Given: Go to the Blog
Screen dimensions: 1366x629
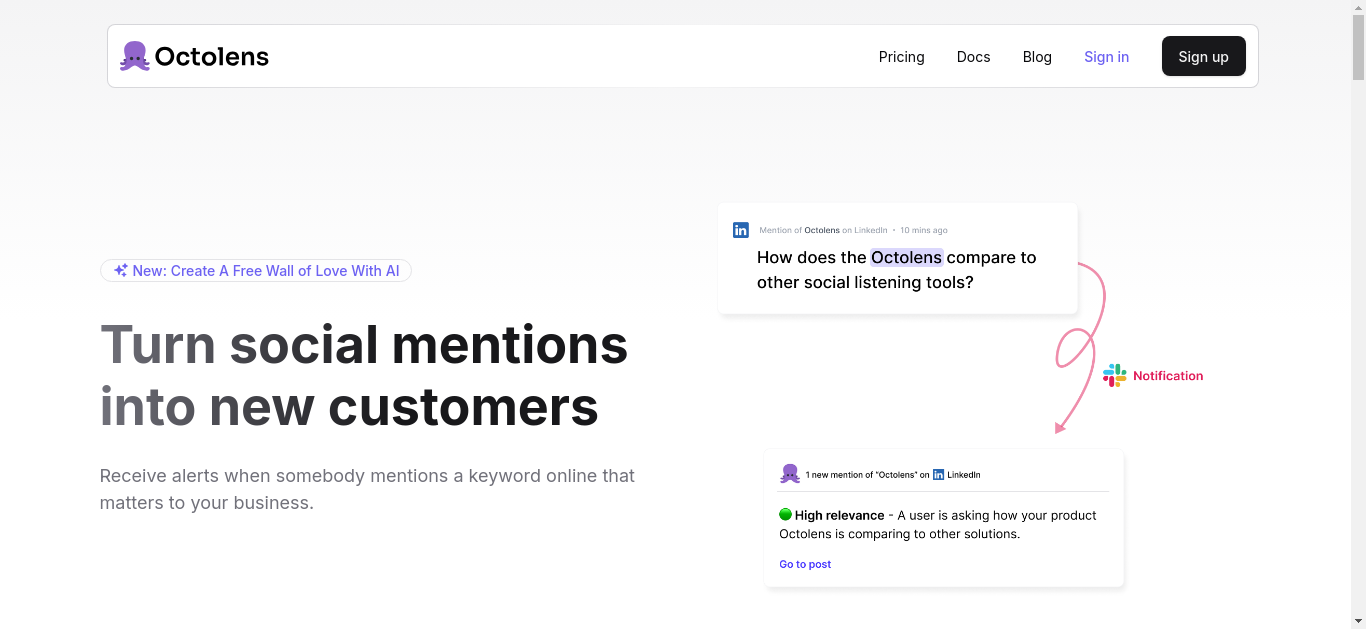Looking at the screenshot, I should pyautogui.click(x=1037, y=57).
